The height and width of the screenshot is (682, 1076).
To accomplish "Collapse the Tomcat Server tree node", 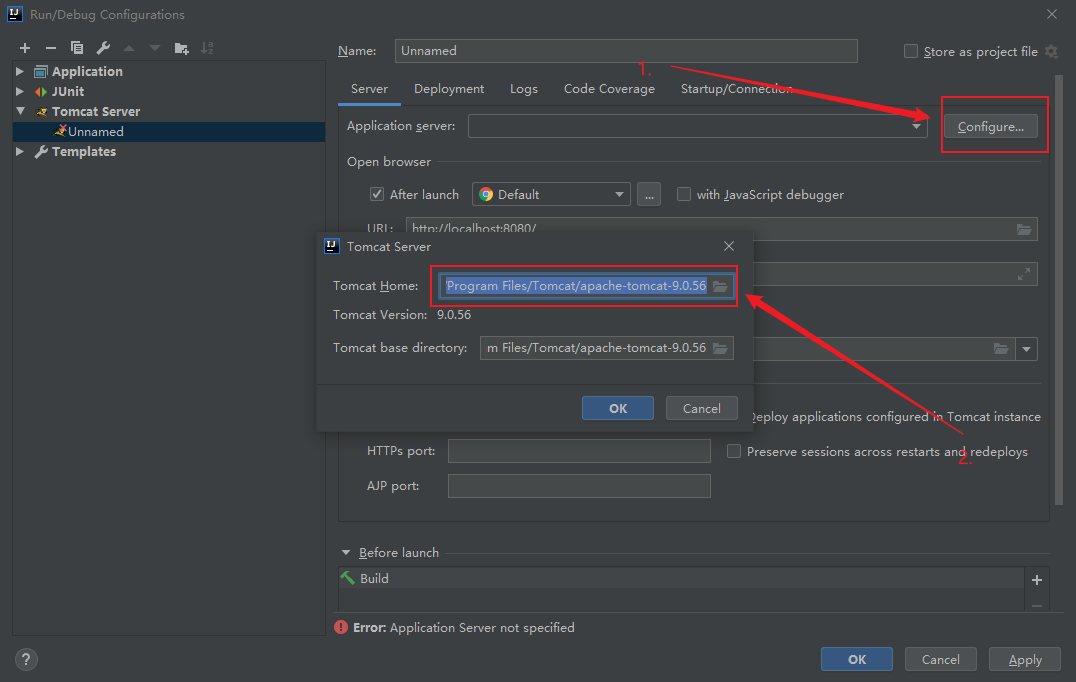I will point(20,111).
